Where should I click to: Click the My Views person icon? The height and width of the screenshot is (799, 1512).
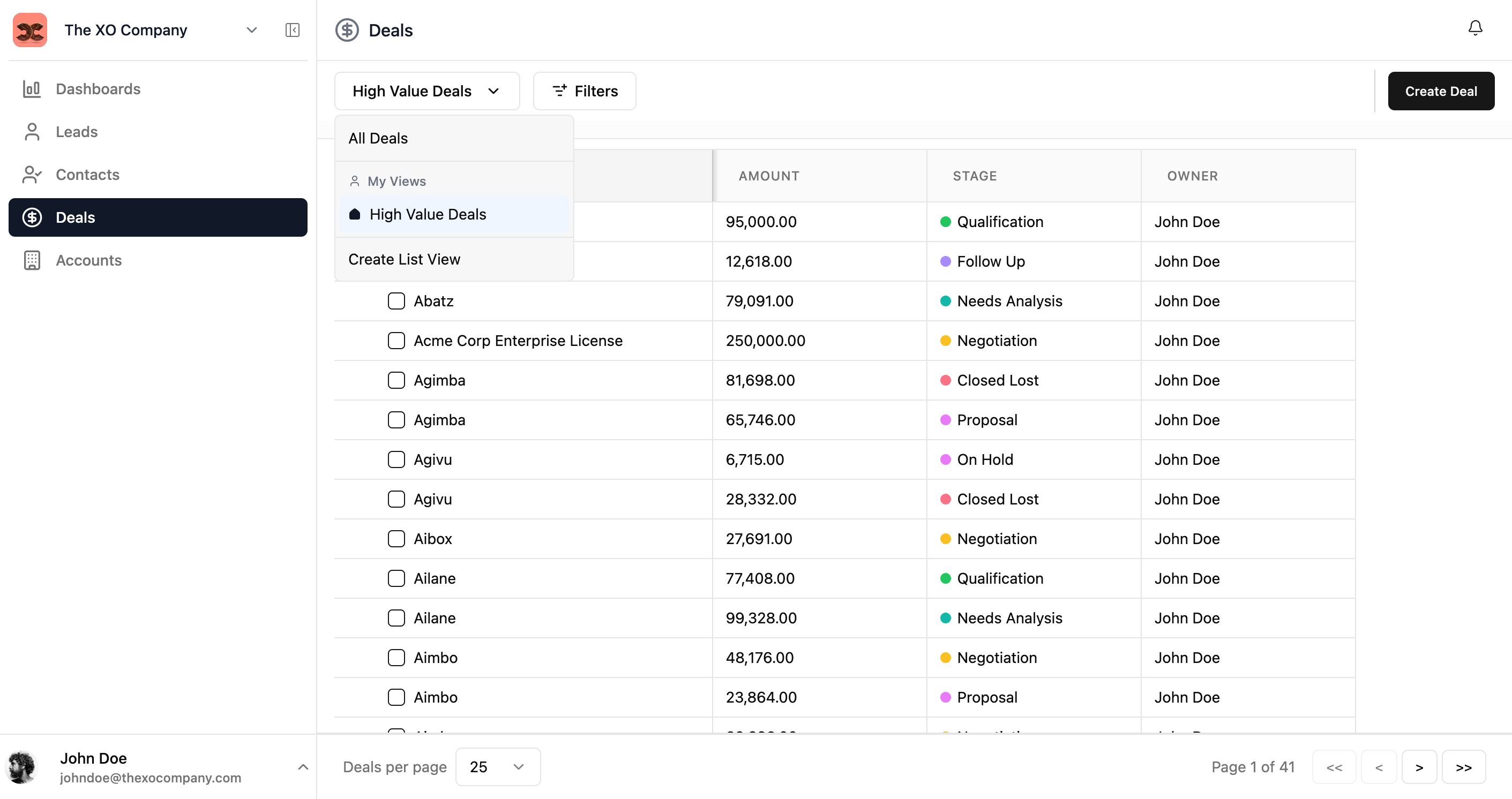coord(355,181)
